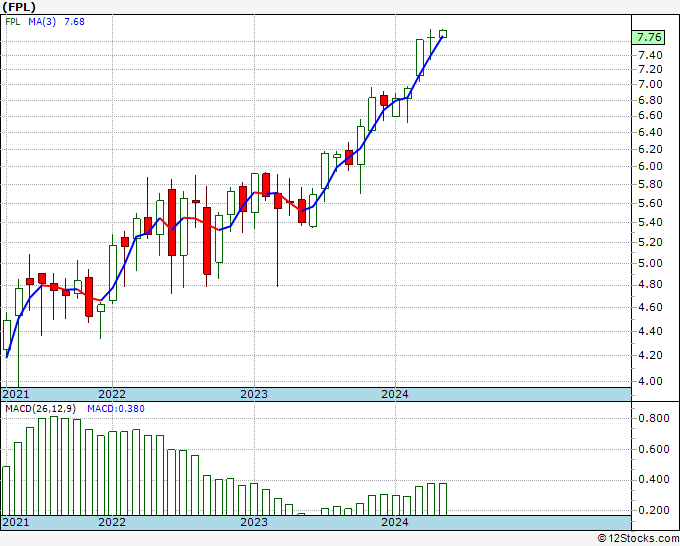Screen dimensions: 680x546
Task: Click 2023 on the price chart time axis
Action: point(254,394)
